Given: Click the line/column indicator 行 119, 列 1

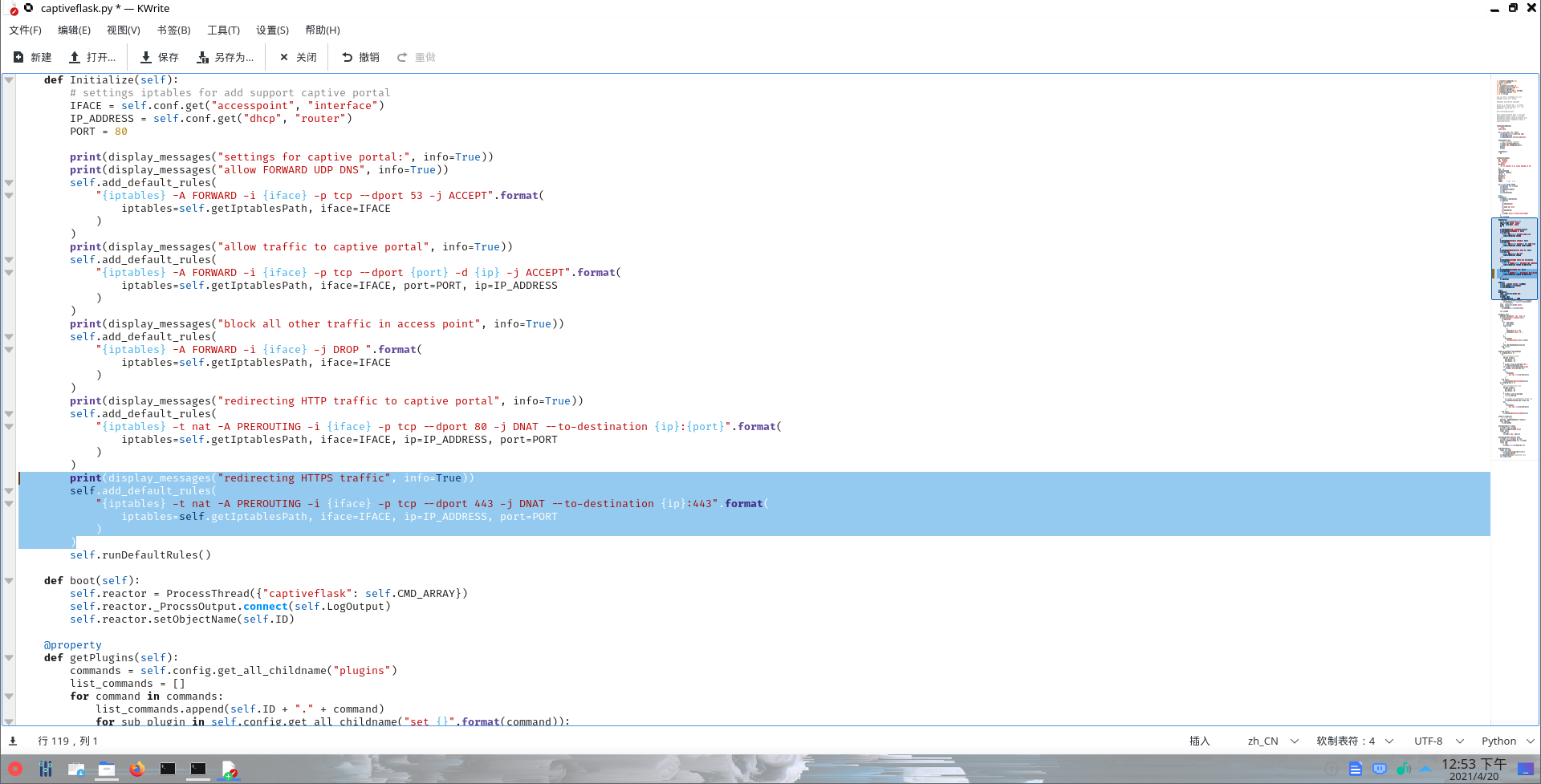Looking at the screenshot, I should 67,741.
